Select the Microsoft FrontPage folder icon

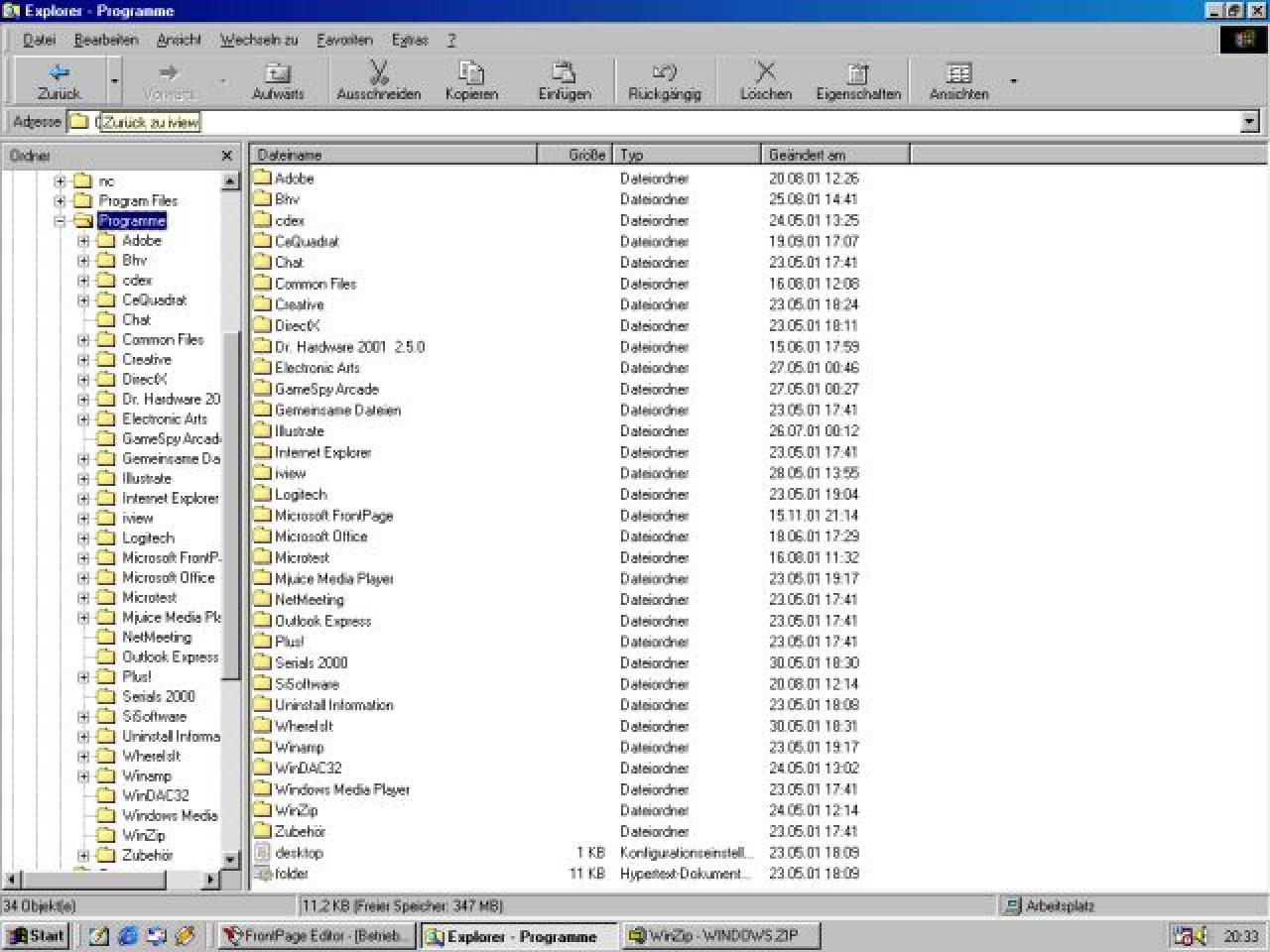262,516
